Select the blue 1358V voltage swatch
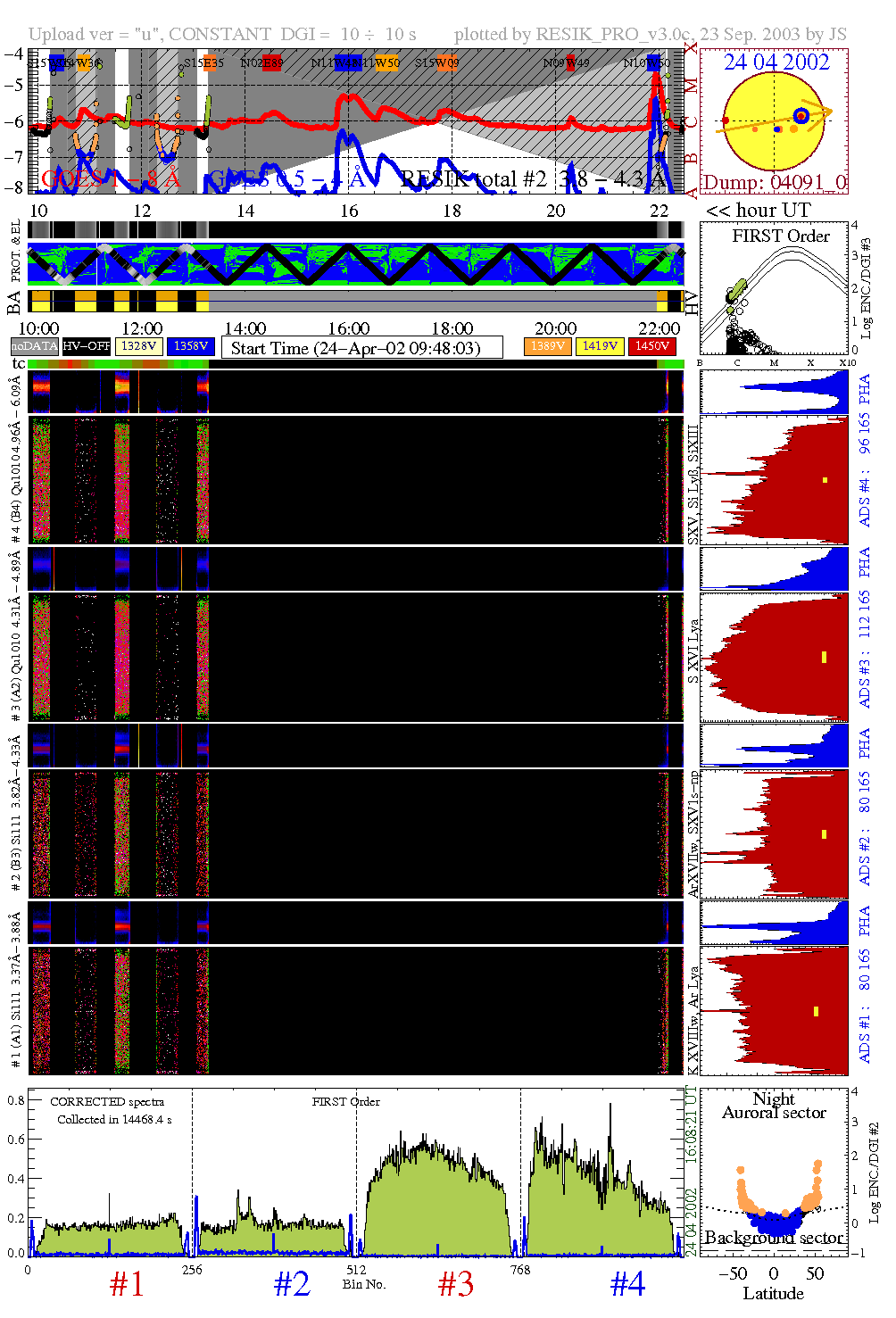Viewport: 896px width, 1318px height. [x=191, y=346]
